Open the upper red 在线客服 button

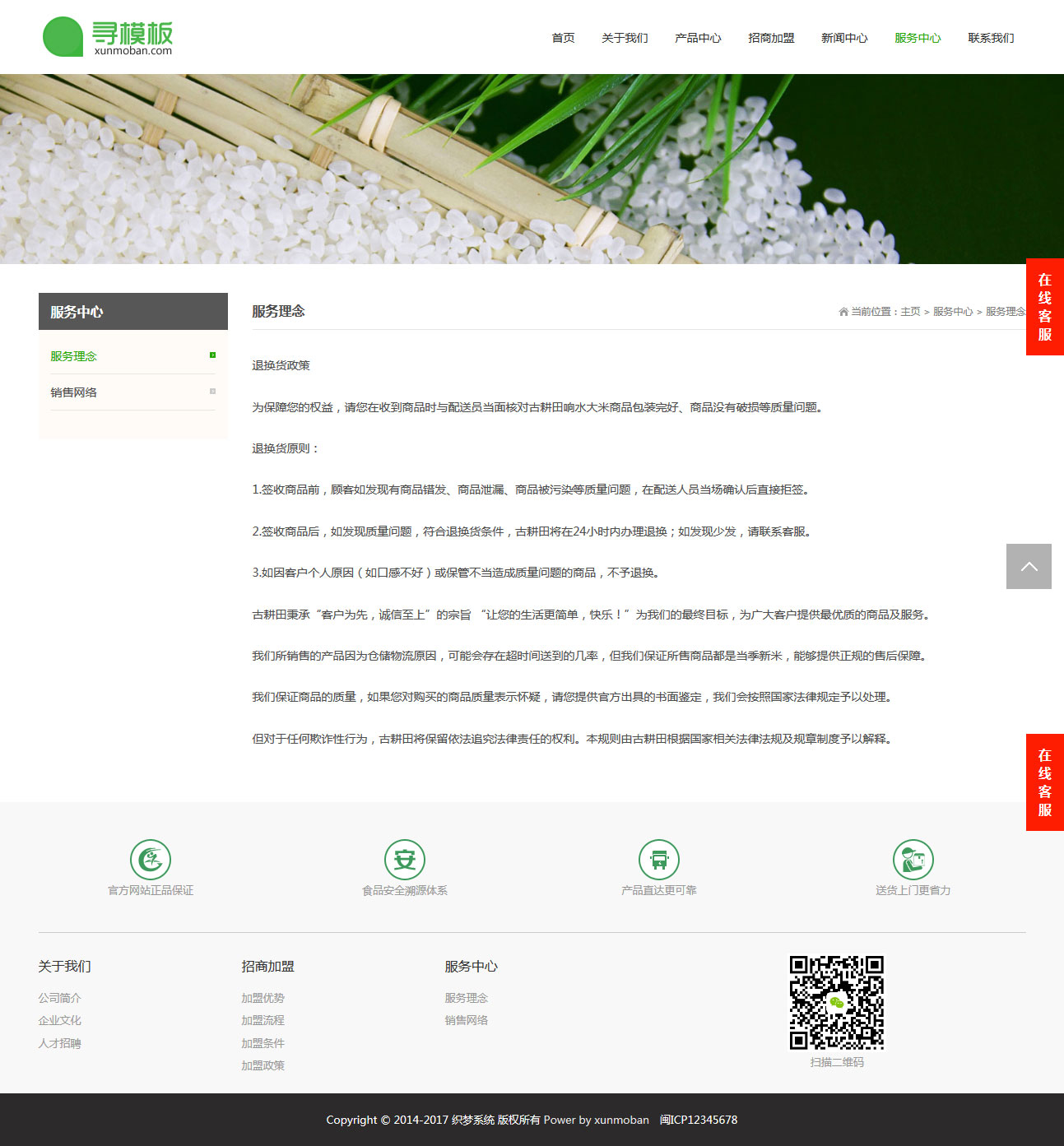click(x=1045, y=307)
